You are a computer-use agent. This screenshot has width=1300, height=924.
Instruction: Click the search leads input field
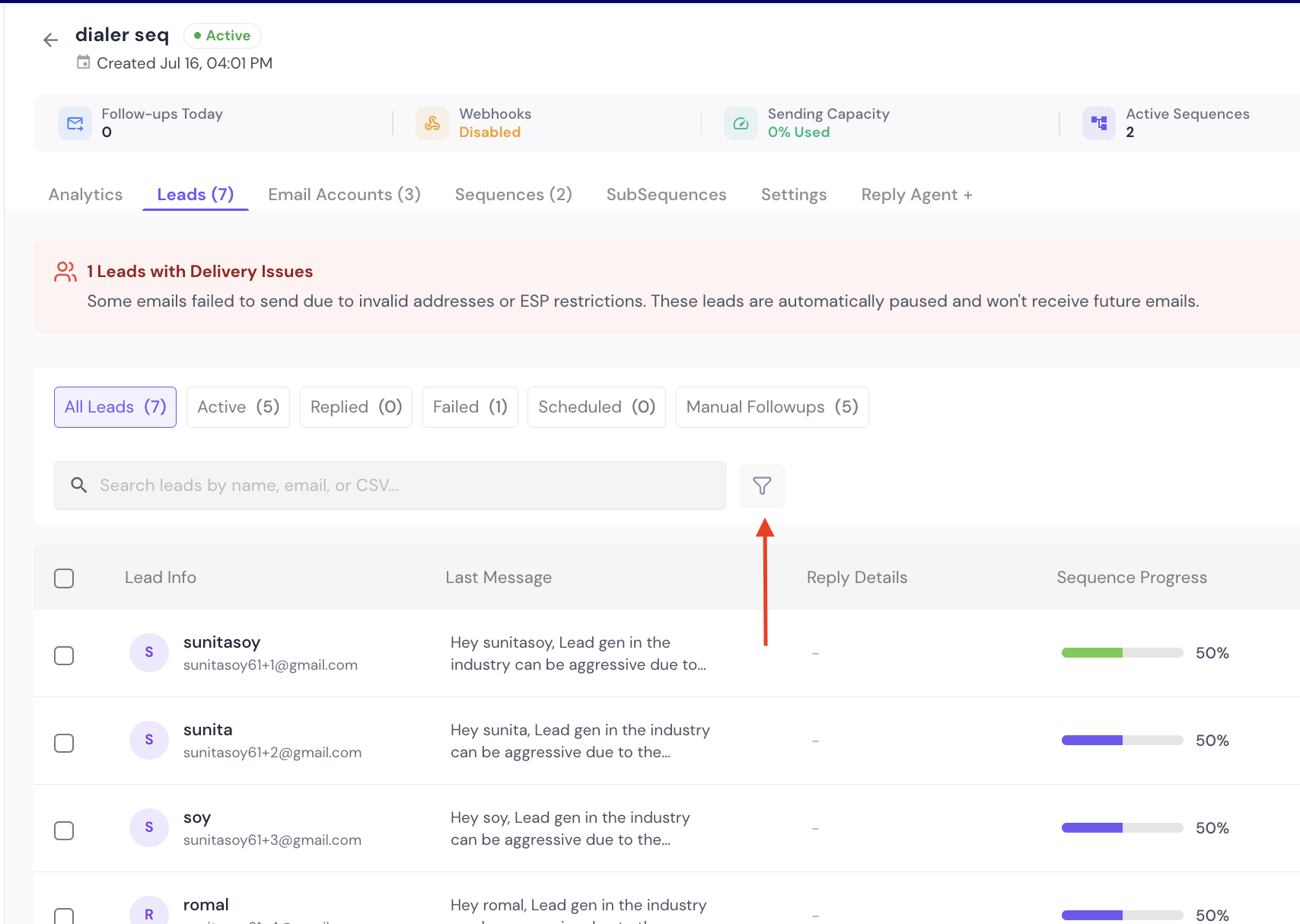[x=390, y=486]
